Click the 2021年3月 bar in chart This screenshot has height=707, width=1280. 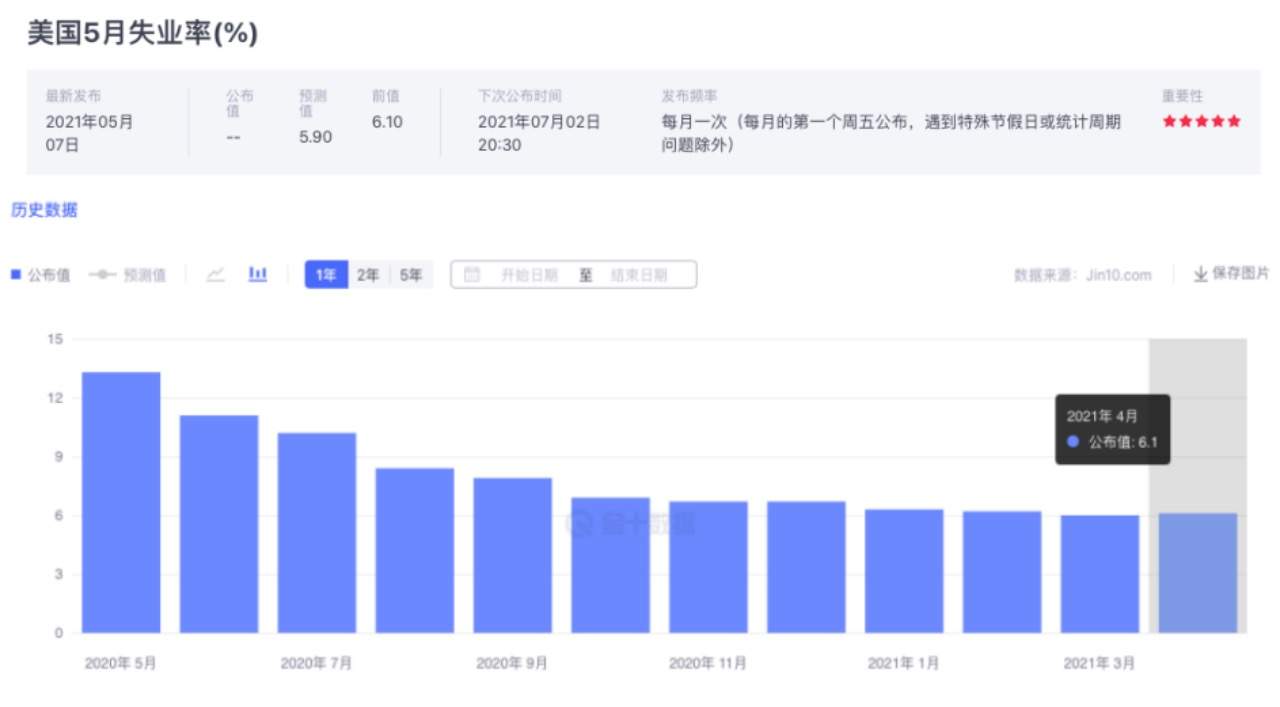coord(1100,574)
